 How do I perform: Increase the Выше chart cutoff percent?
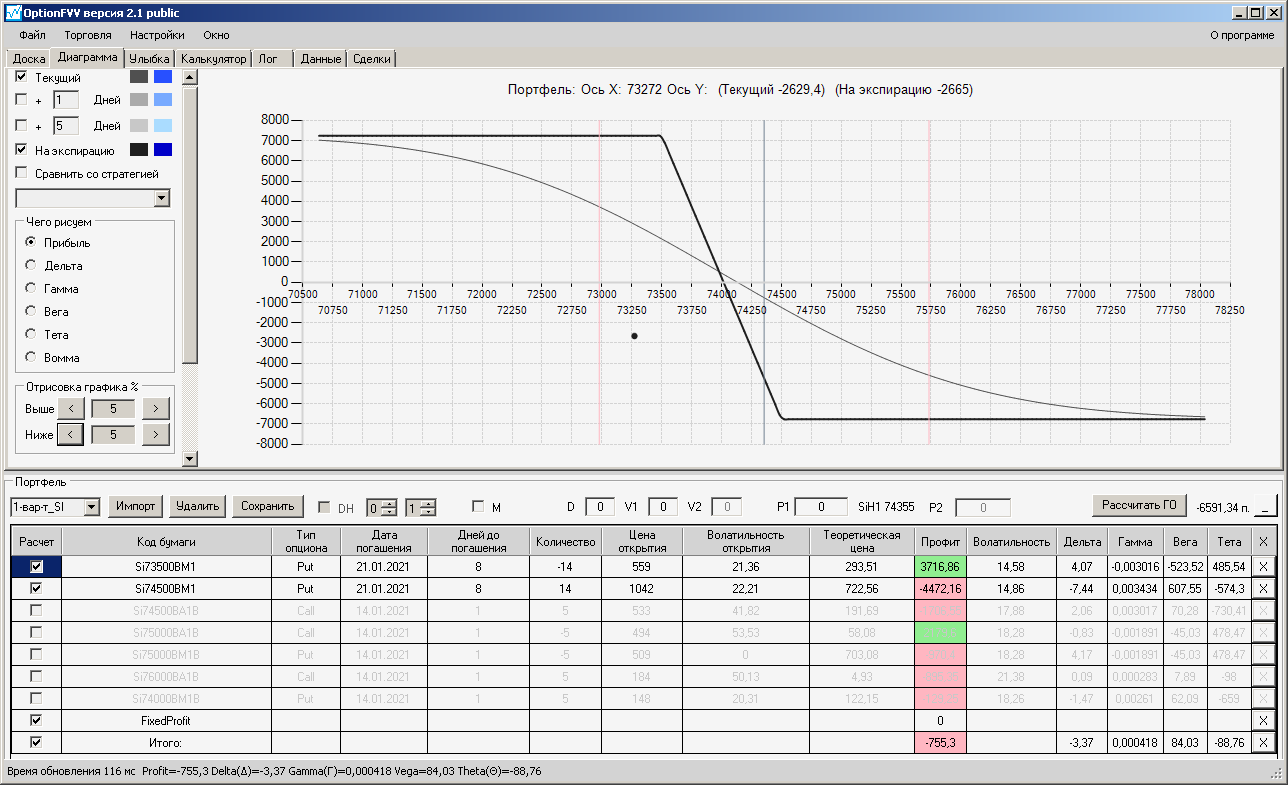pyautogui.click(x=156, y=409)
